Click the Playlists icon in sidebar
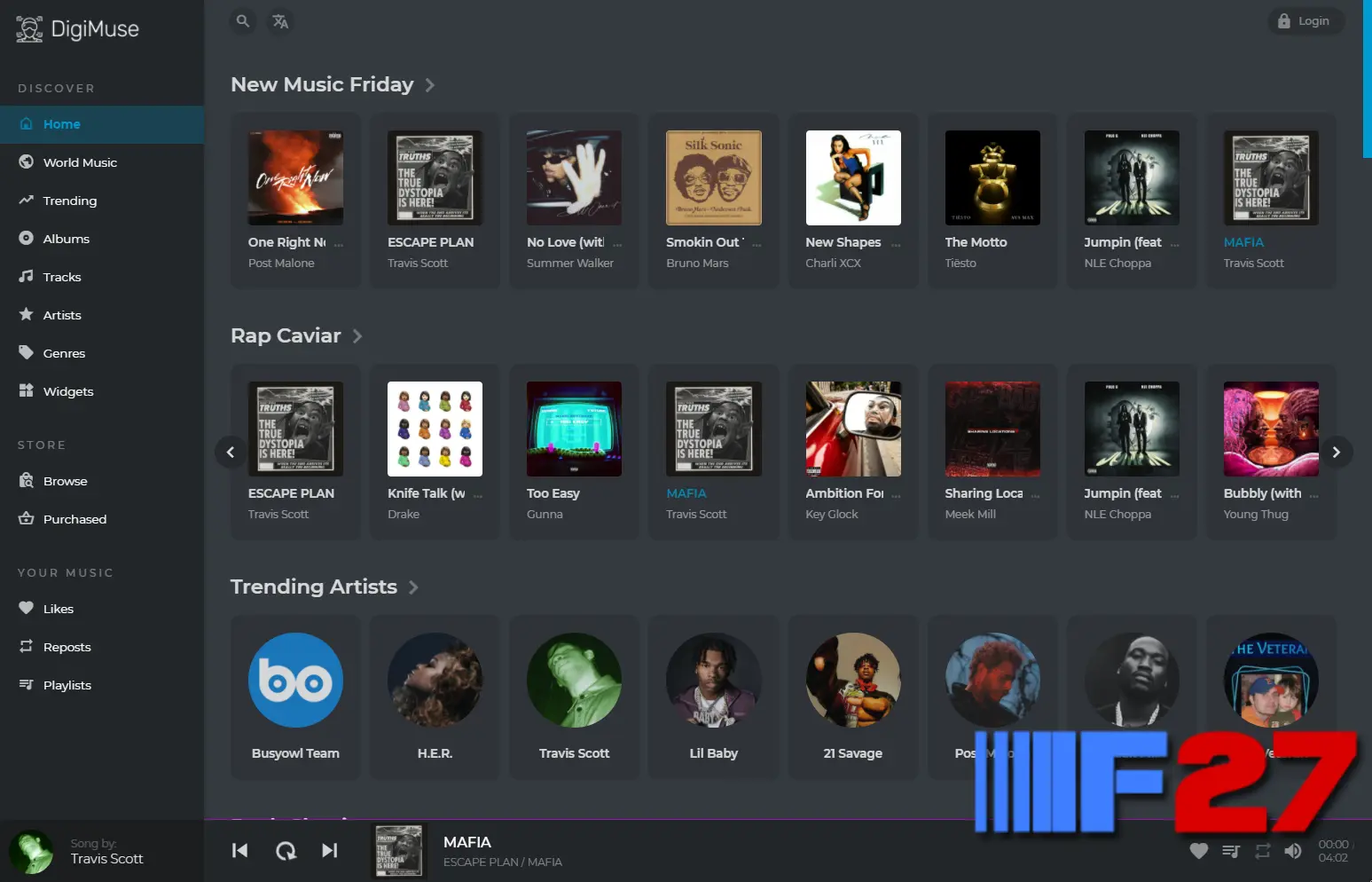The width and height of the screenshot is (1372, 882). [x=27, y=684]
